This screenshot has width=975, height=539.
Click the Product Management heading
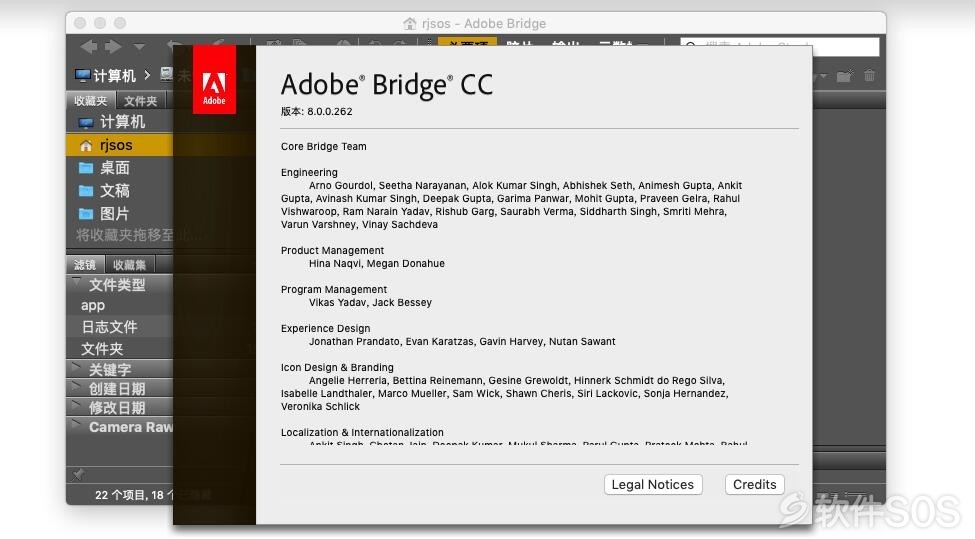[x=332, y=251]
